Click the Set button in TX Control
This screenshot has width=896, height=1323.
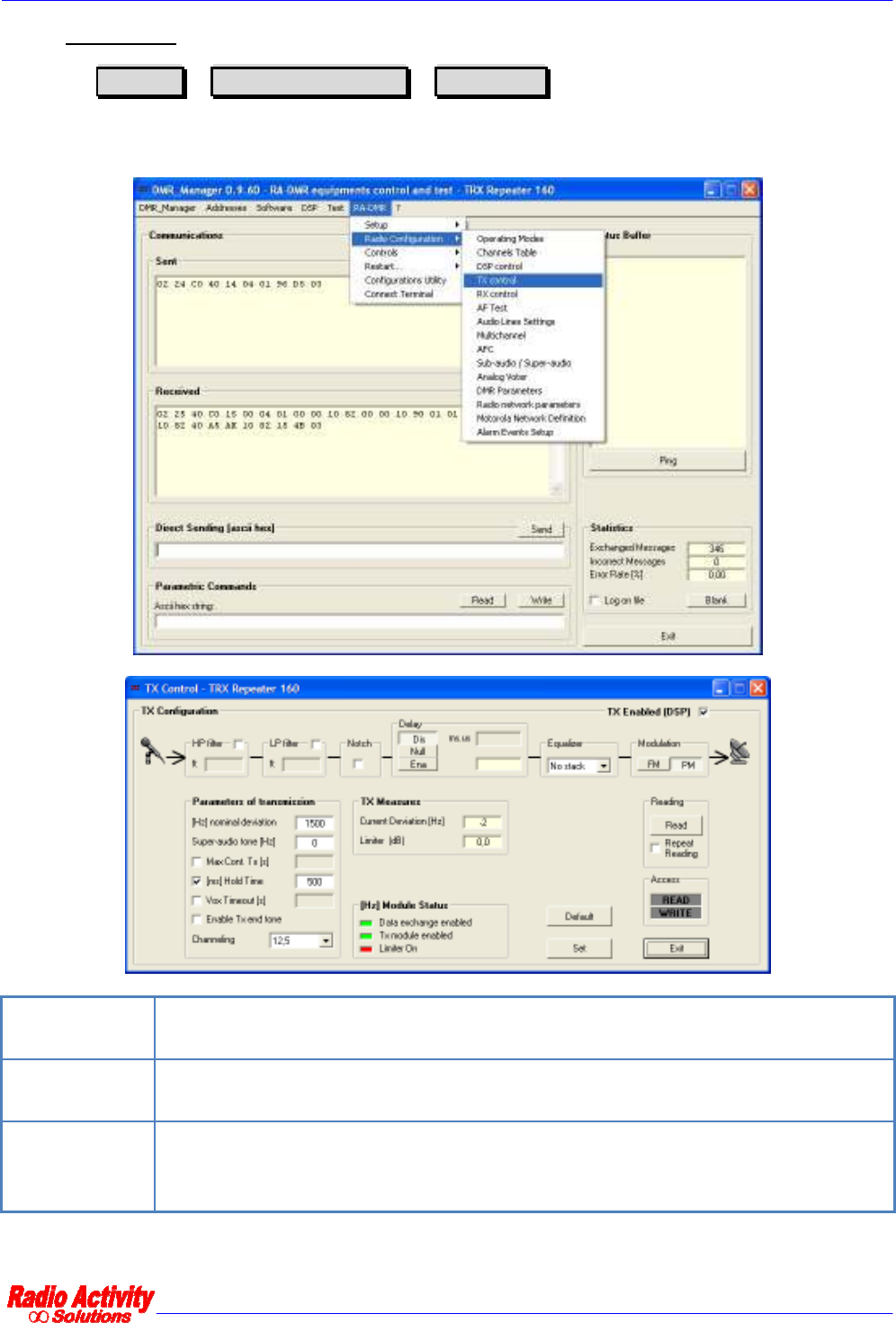click(x=579, y=949)
